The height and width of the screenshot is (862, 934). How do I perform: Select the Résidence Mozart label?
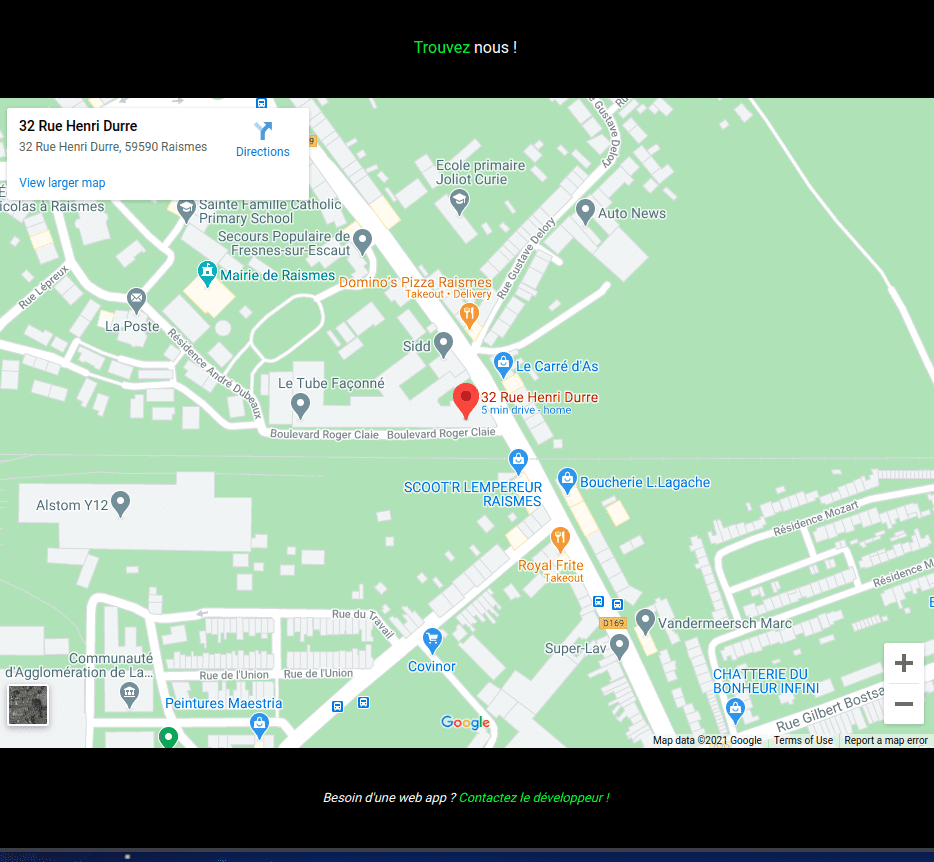816,518
